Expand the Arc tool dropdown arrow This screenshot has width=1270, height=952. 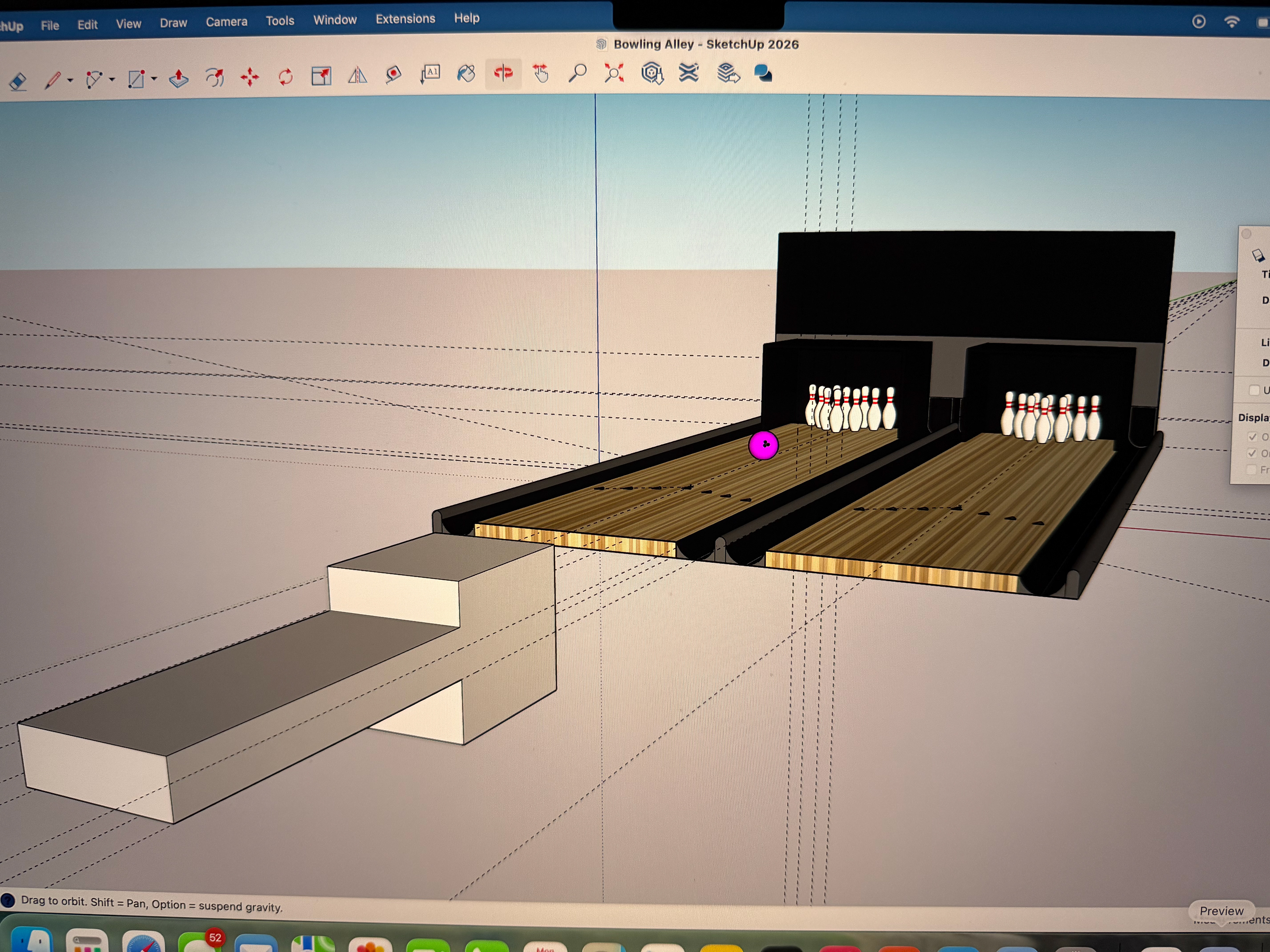click(x=112, y=79)
